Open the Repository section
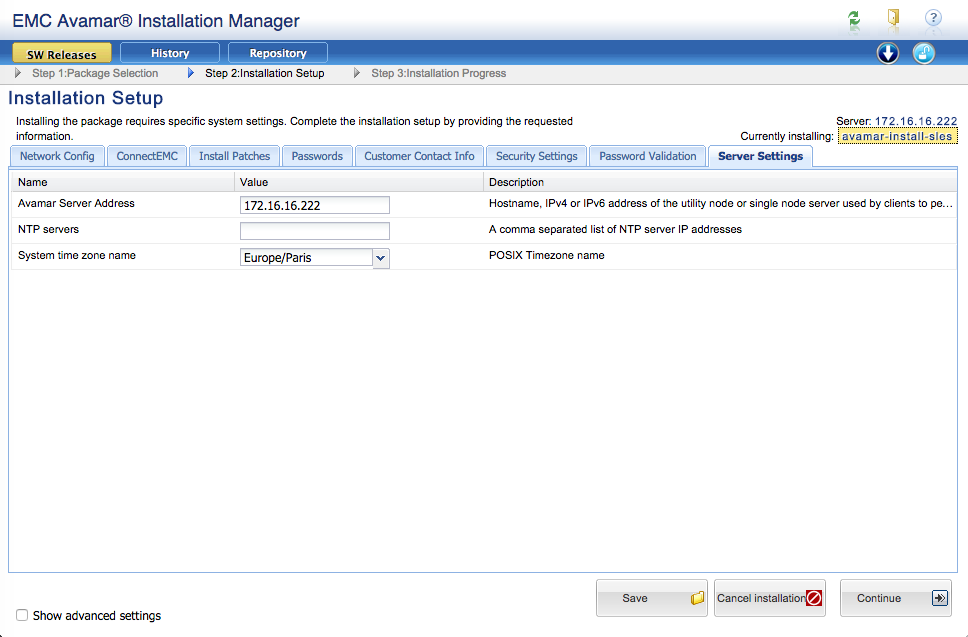Image resolution: width=968 pixels, height=637 pixels. (278, 53)
